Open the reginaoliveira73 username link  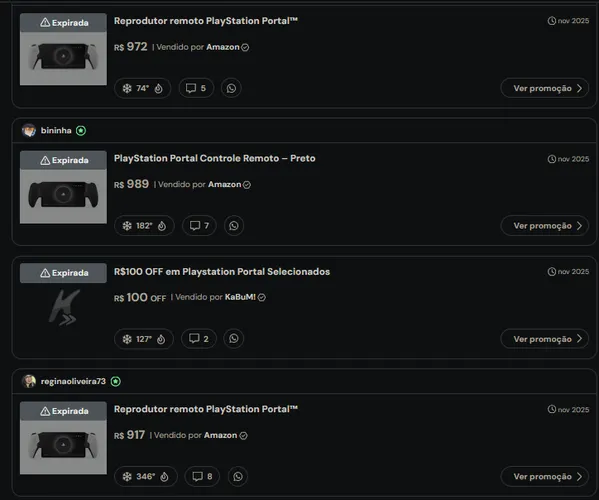pyautogui.click(x=73, y=381)
